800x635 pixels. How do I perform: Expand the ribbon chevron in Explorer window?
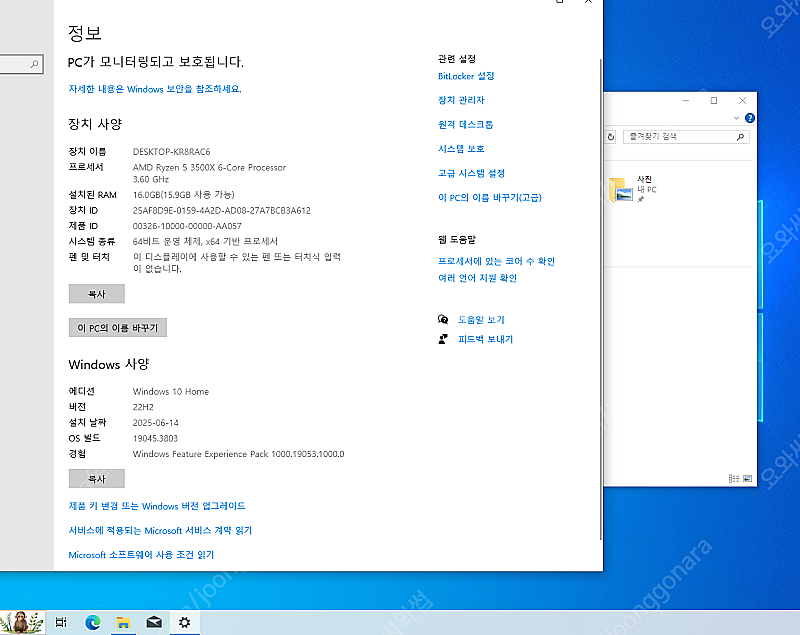736,118
